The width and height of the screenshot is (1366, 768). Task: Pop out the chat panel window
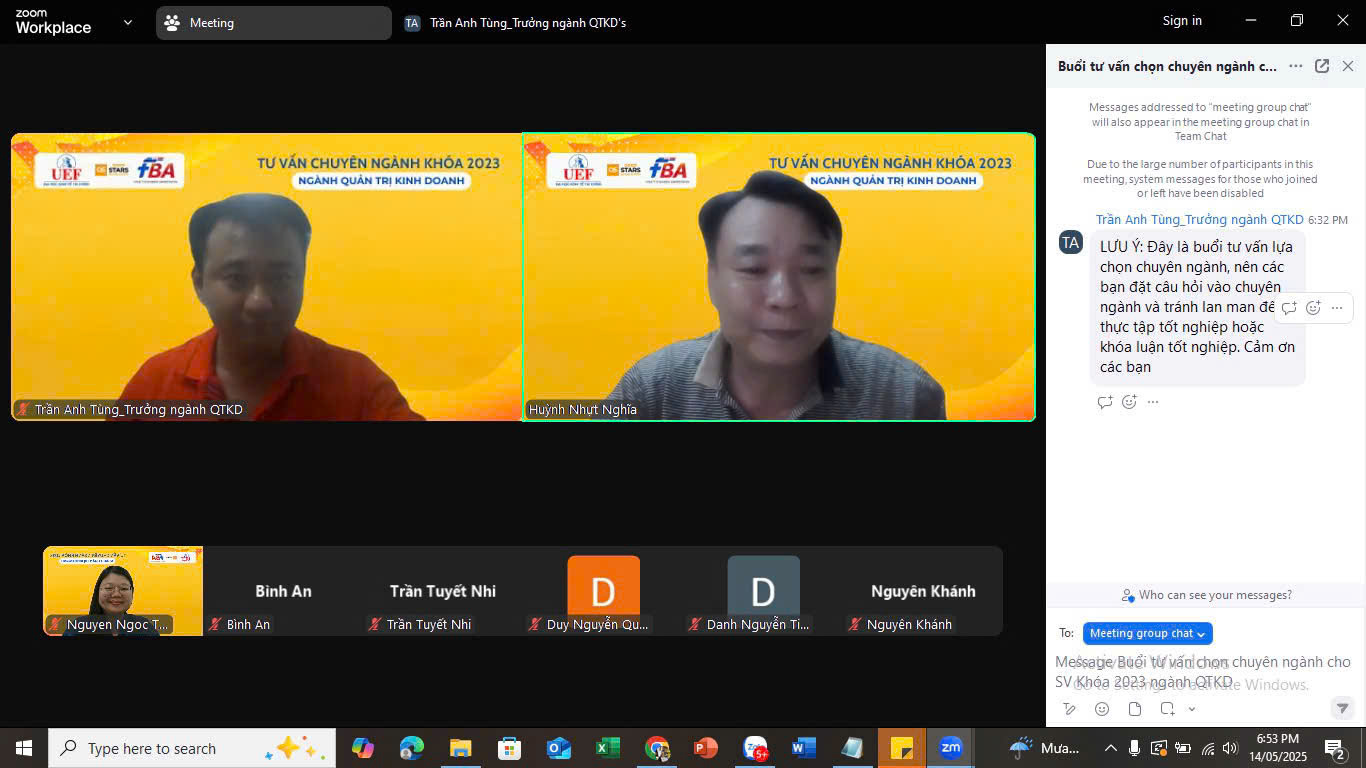tap(1322, 66)
